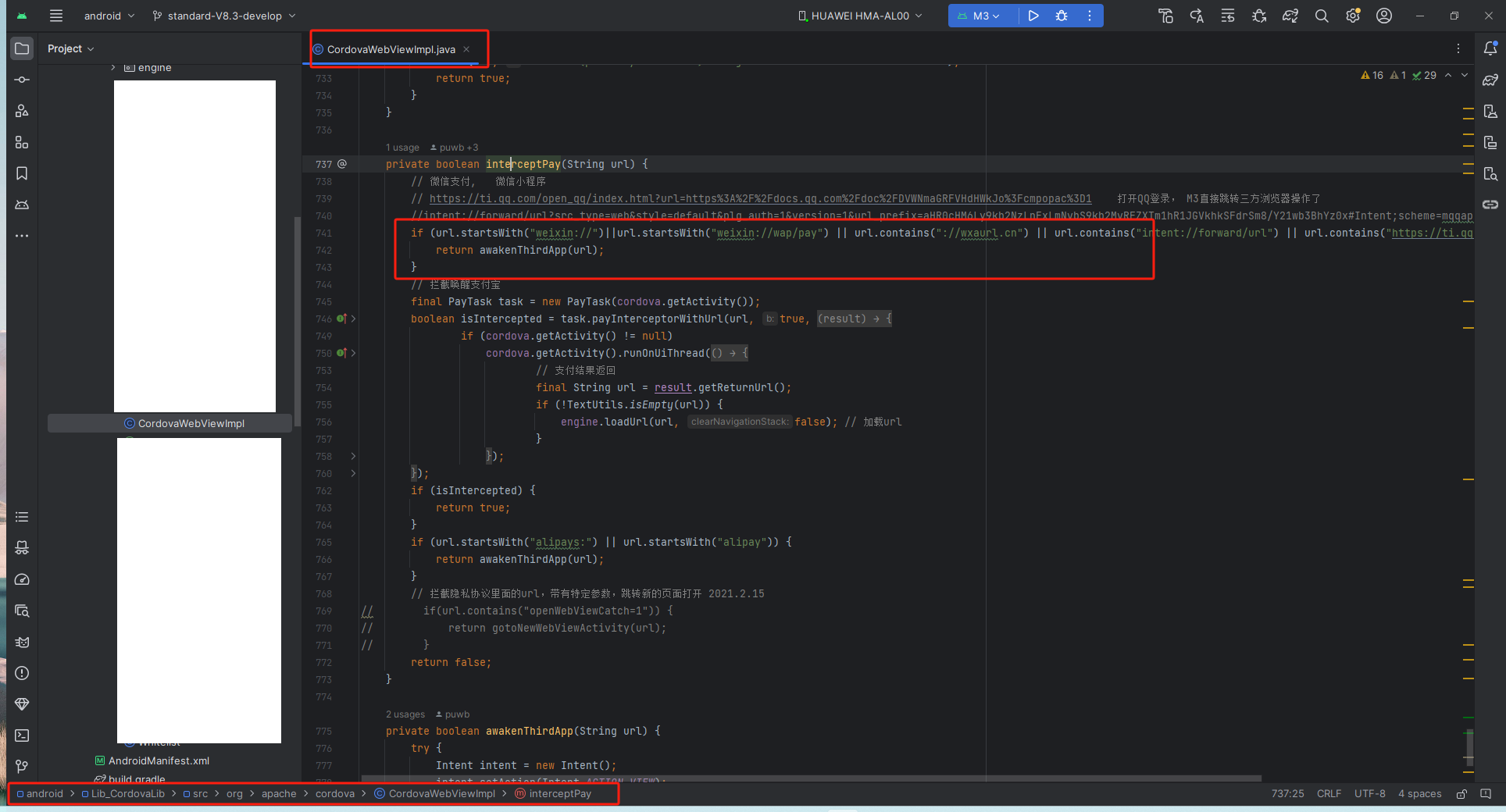Click the UTF-8 encoding in status bar

coord(1369,794)
